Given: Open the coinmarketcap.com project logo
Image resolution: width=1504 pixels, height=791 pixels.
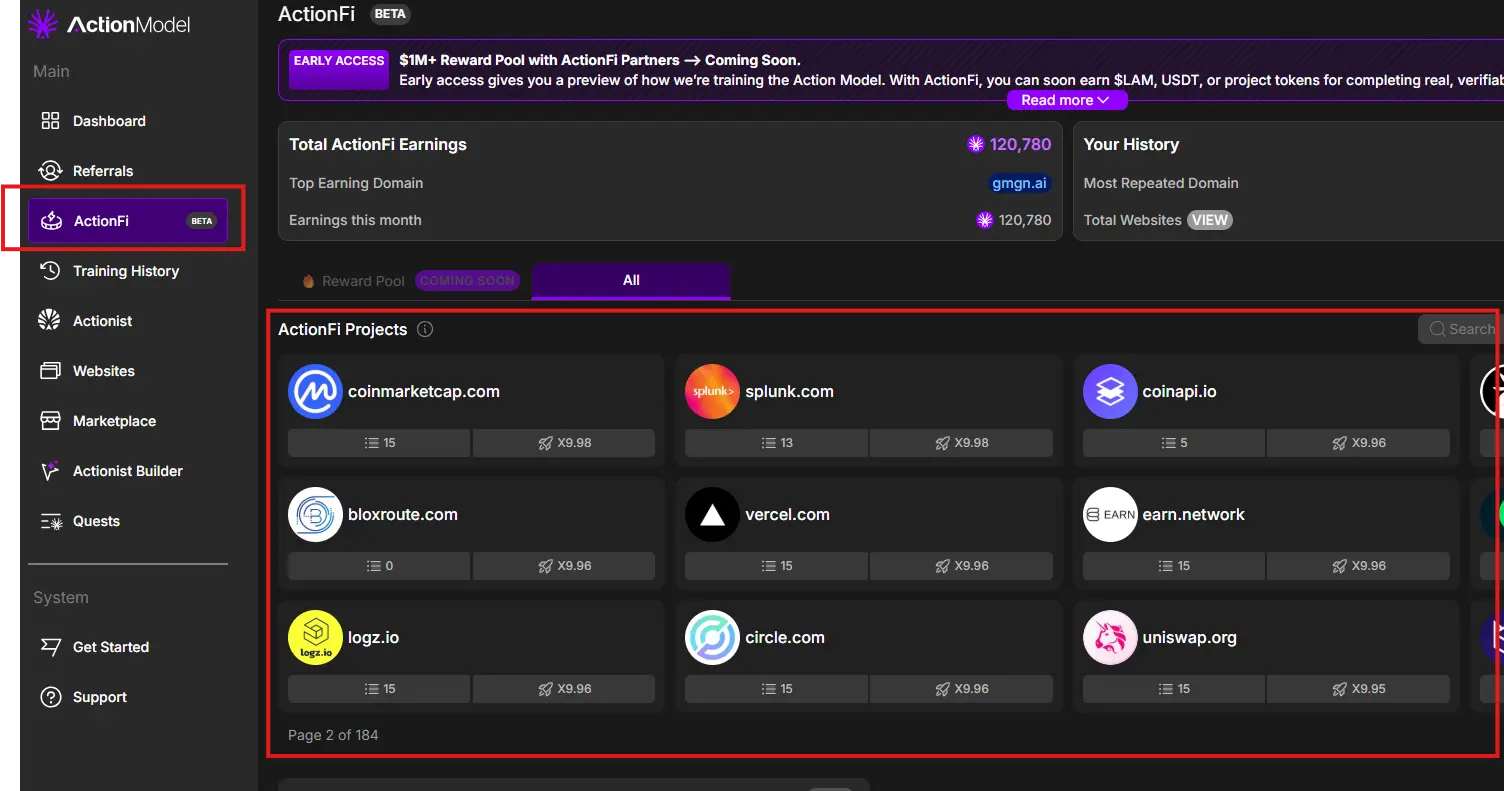Looking at the screenshot, I should point(315,391).
